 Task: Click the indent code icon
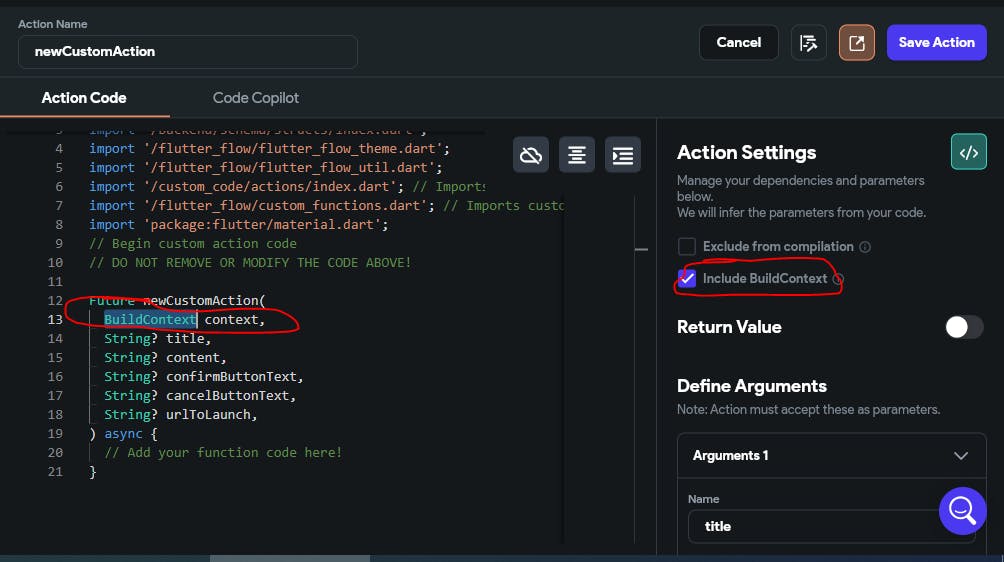623,155
